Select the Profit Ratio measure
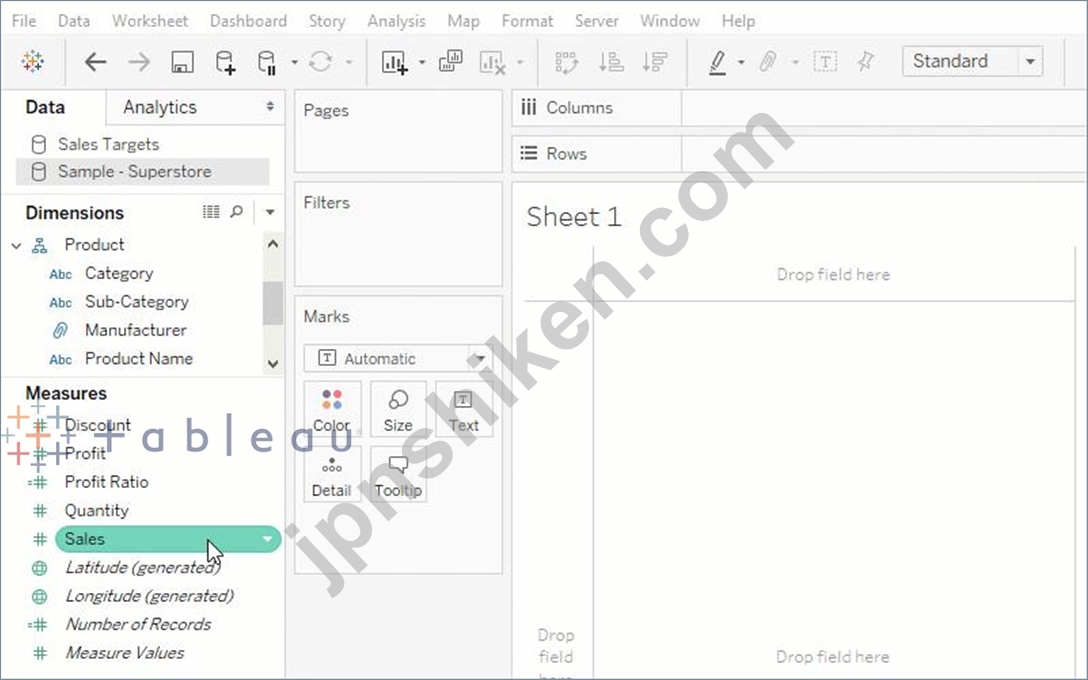 106,482
